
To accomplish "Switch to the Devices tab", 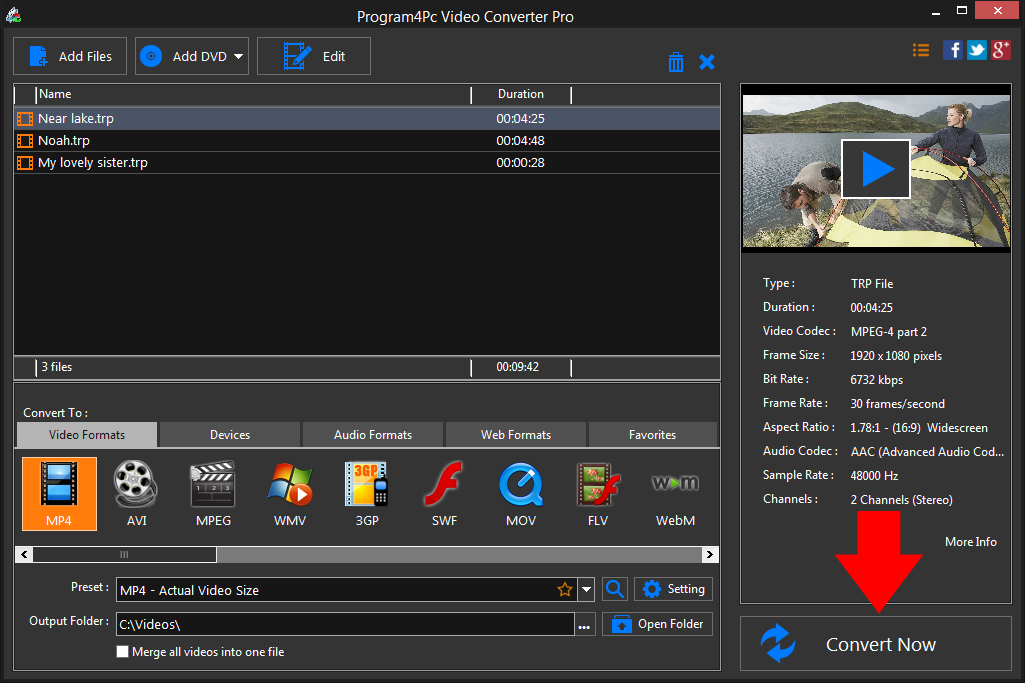I will pyautogui.click(x=228, y=434).
